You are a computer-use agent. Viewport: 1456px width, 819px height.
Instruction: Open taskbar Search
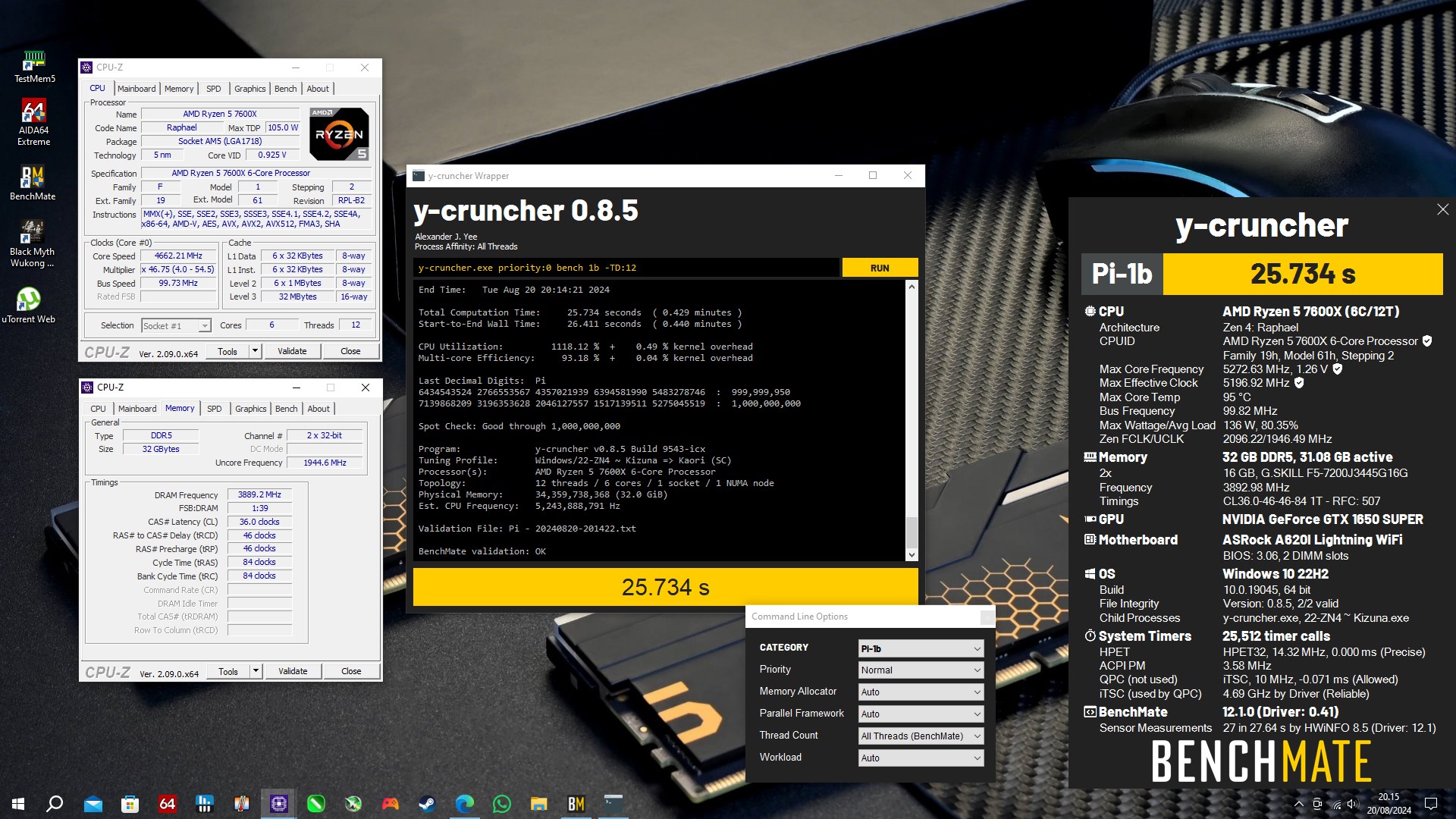55,804
